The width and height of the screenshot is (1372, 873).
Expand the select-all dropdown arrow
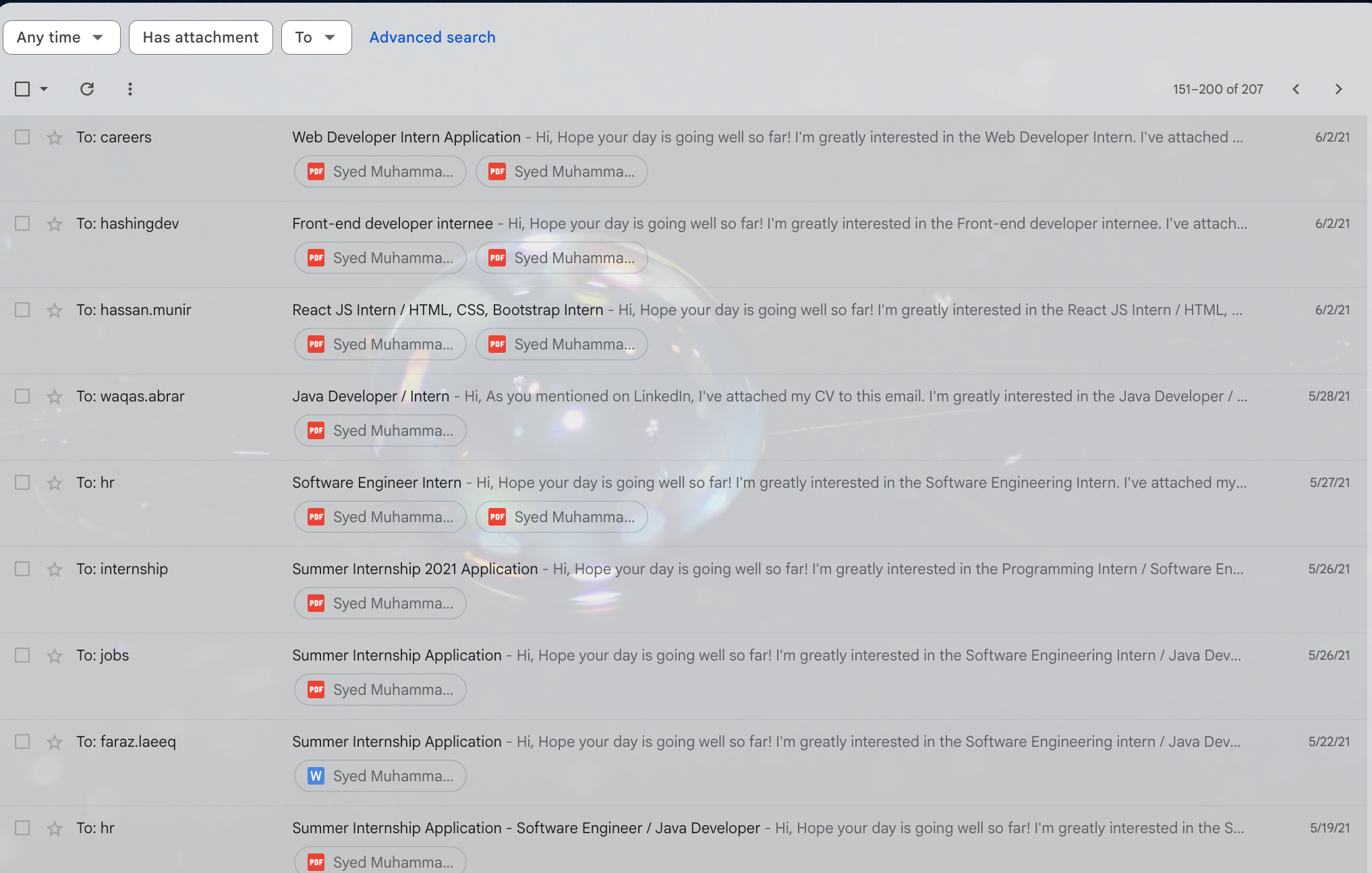(44, 89)
